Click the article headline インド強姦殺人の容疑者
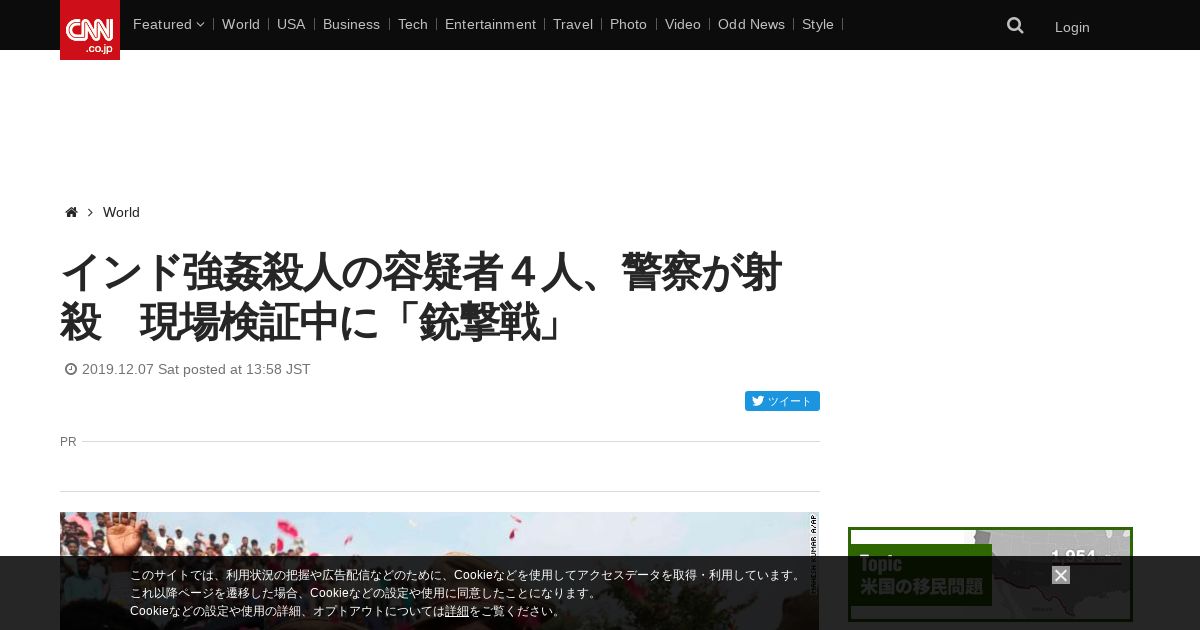Image resolution: width=1200 pixels, height=630 pixels. point(421,297)
